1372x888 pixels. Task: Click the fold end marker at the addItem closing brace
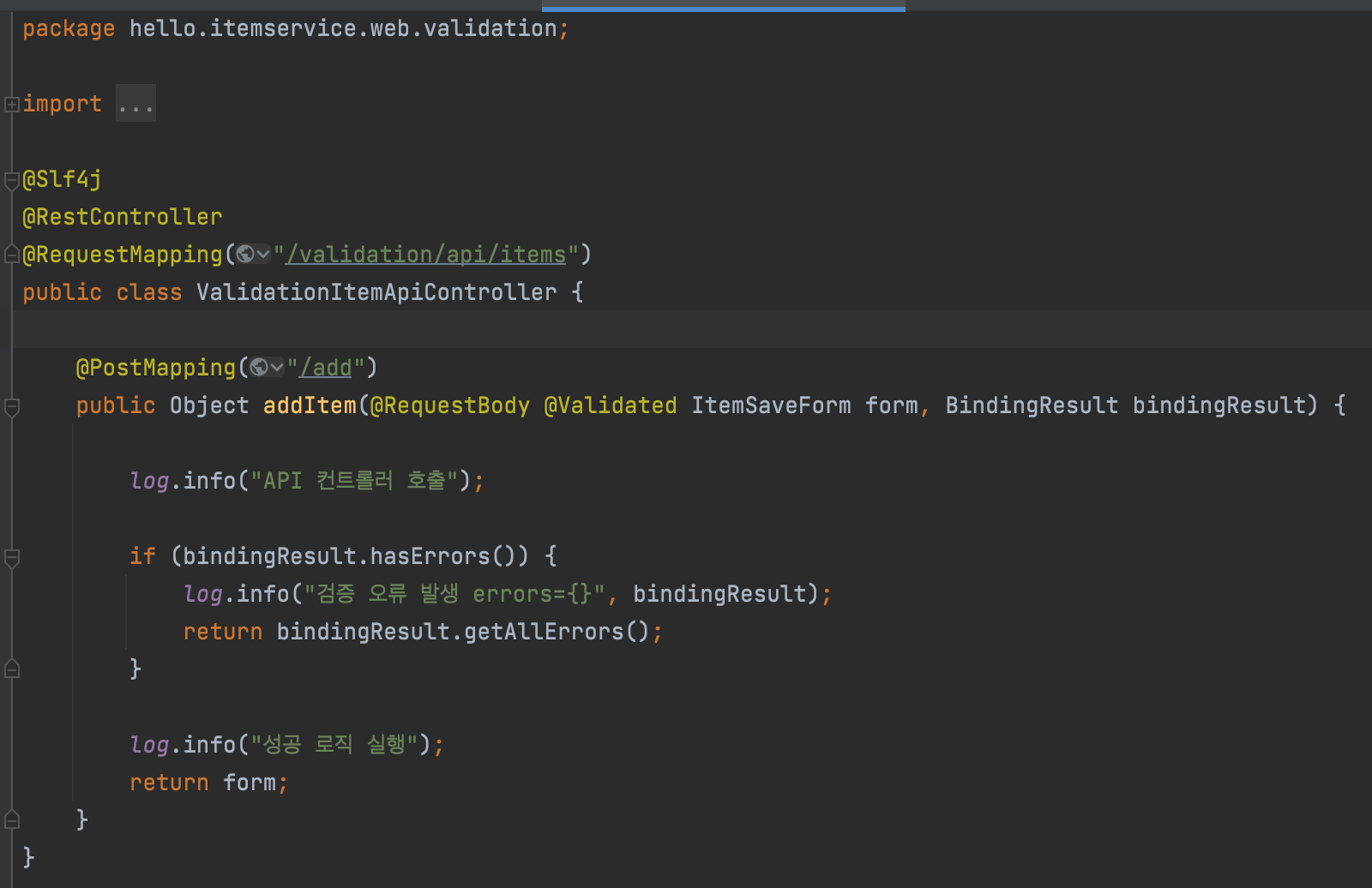click(x=12, y=820)
